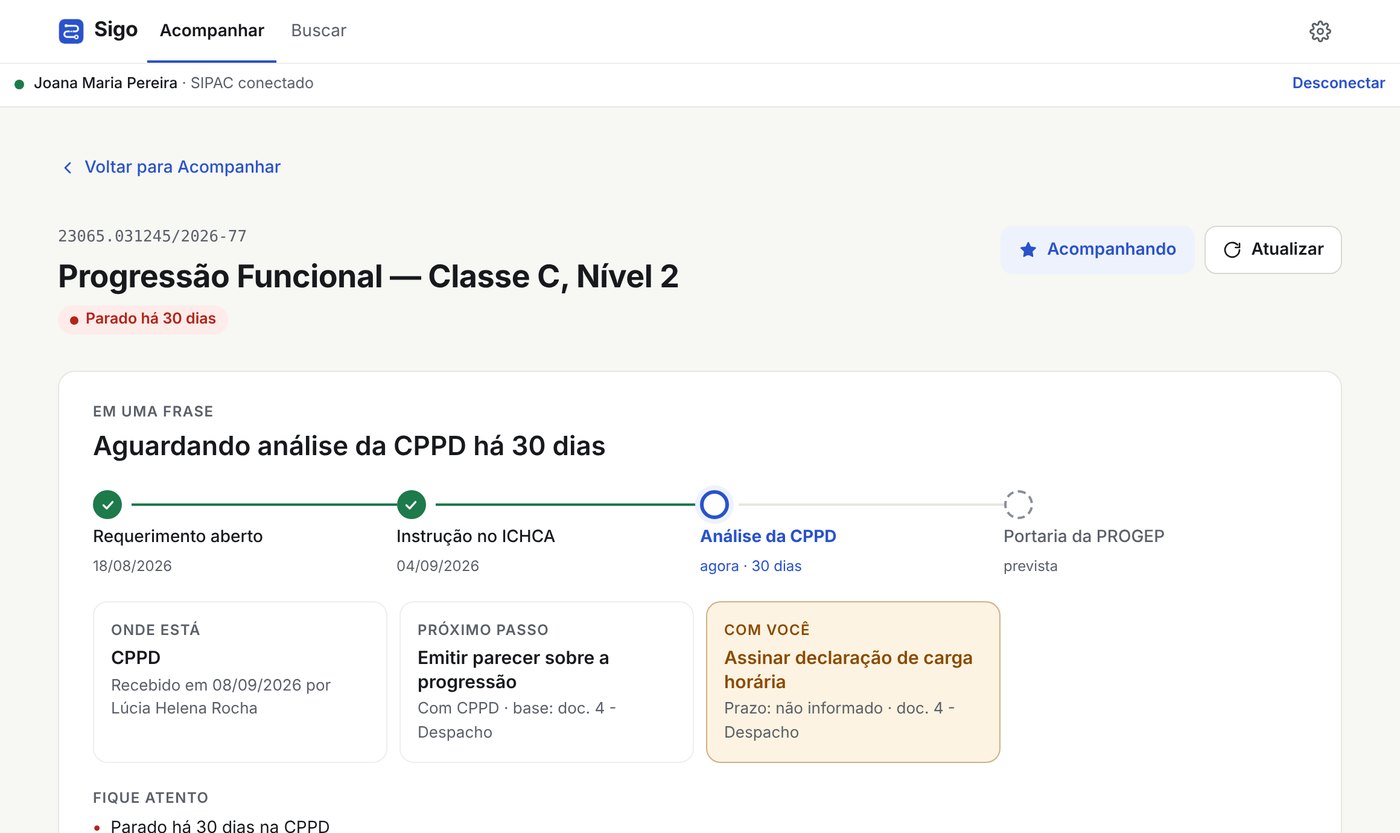Viewport: 1400px width, 833px height.
Task: Click the Sigo logo icon
Action: pyautogui.click(x=71, y=31)
